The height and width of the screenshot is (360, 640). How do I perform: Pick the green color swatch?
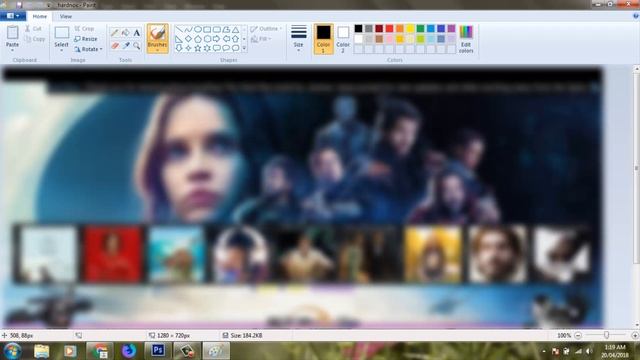click(x=420, y=28)
